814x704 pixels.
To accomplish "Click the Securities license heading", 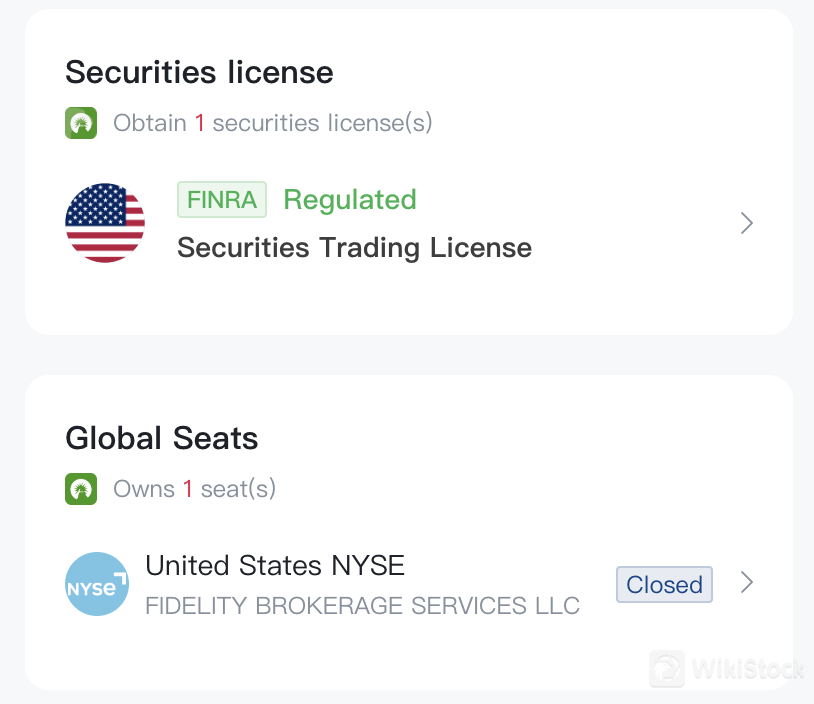I will pos(199,72).
